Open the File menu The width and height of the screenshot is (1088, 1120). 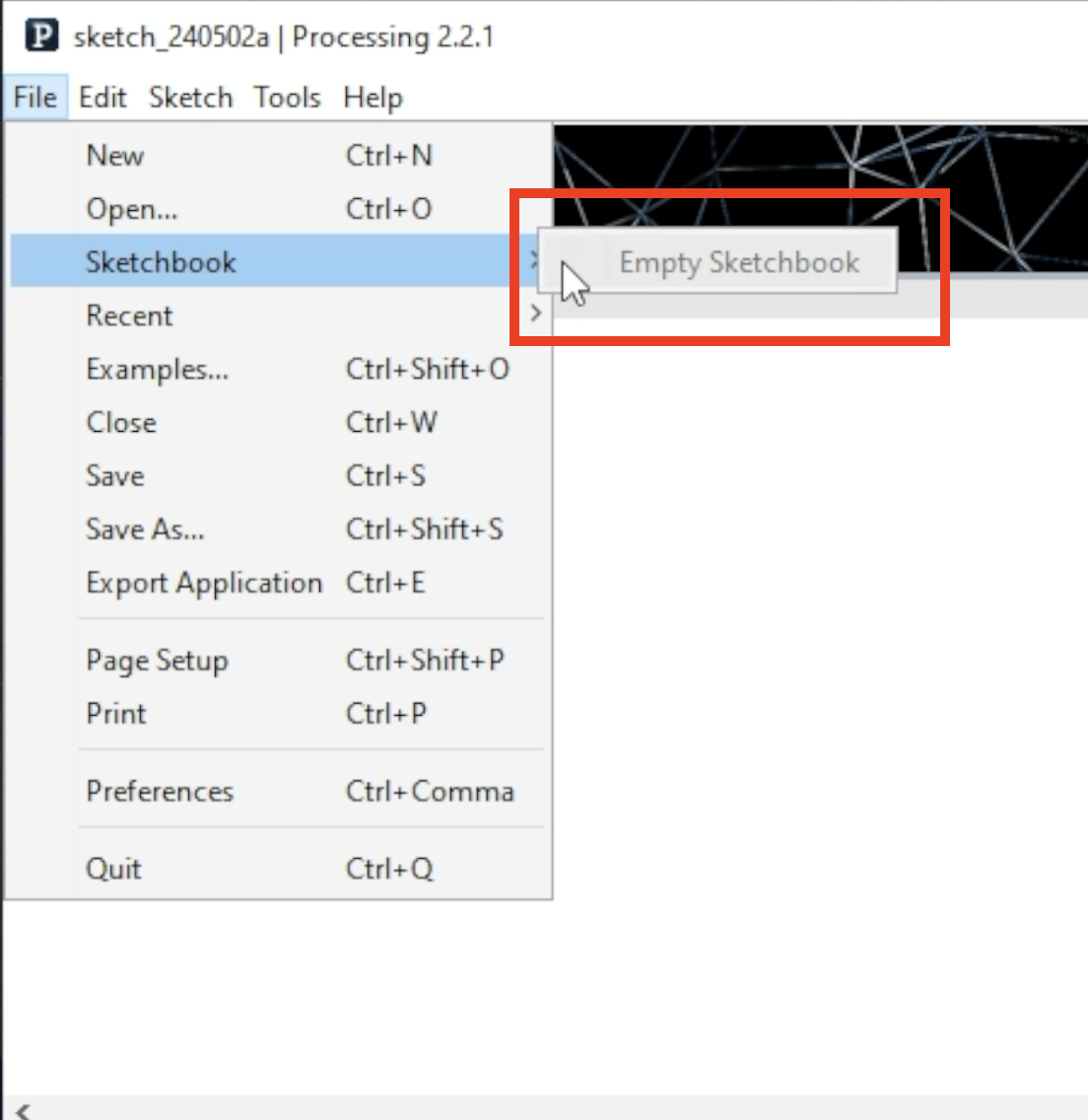coord(34,98)
